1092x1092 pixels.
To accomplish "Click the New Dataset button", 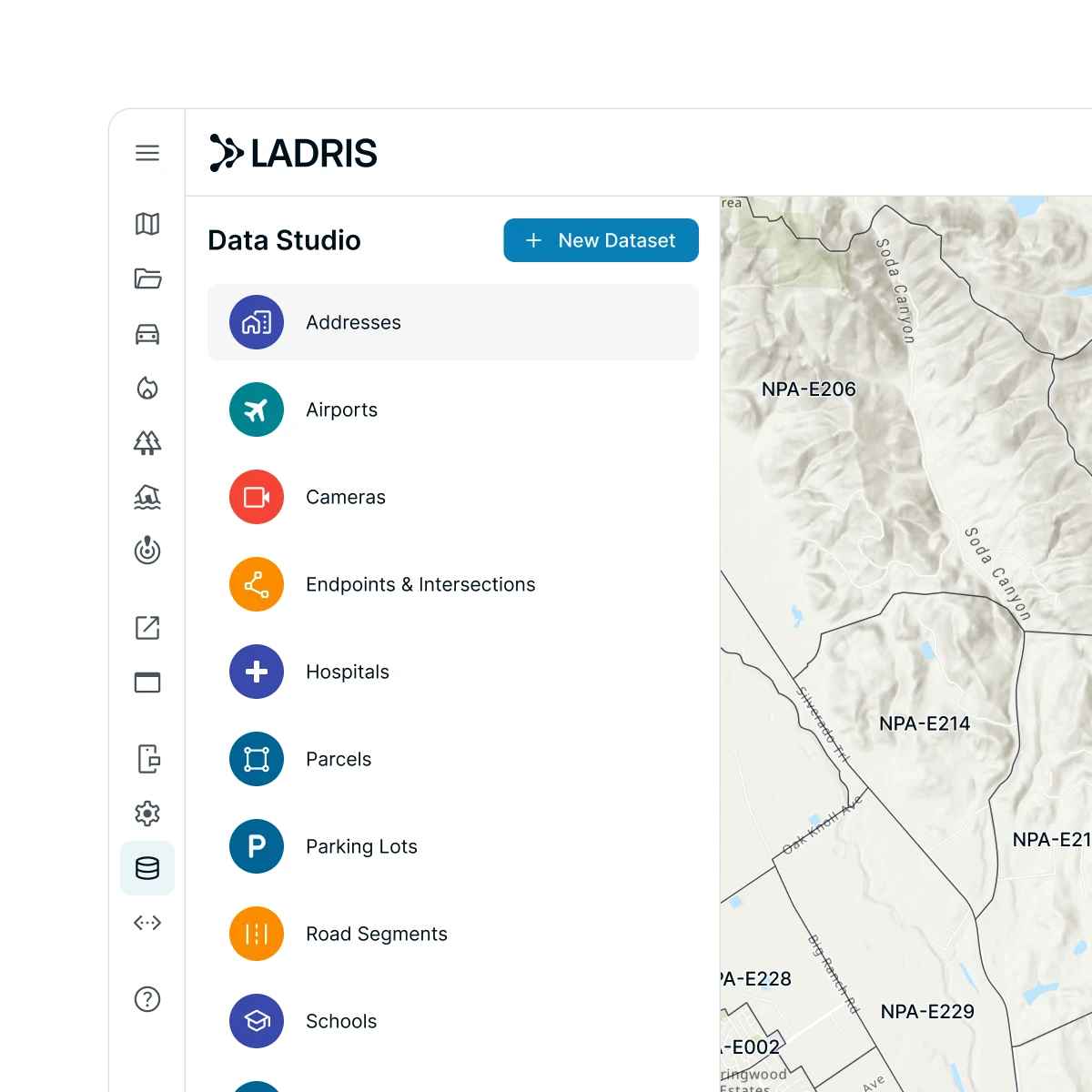I will [x=601, y=240].
